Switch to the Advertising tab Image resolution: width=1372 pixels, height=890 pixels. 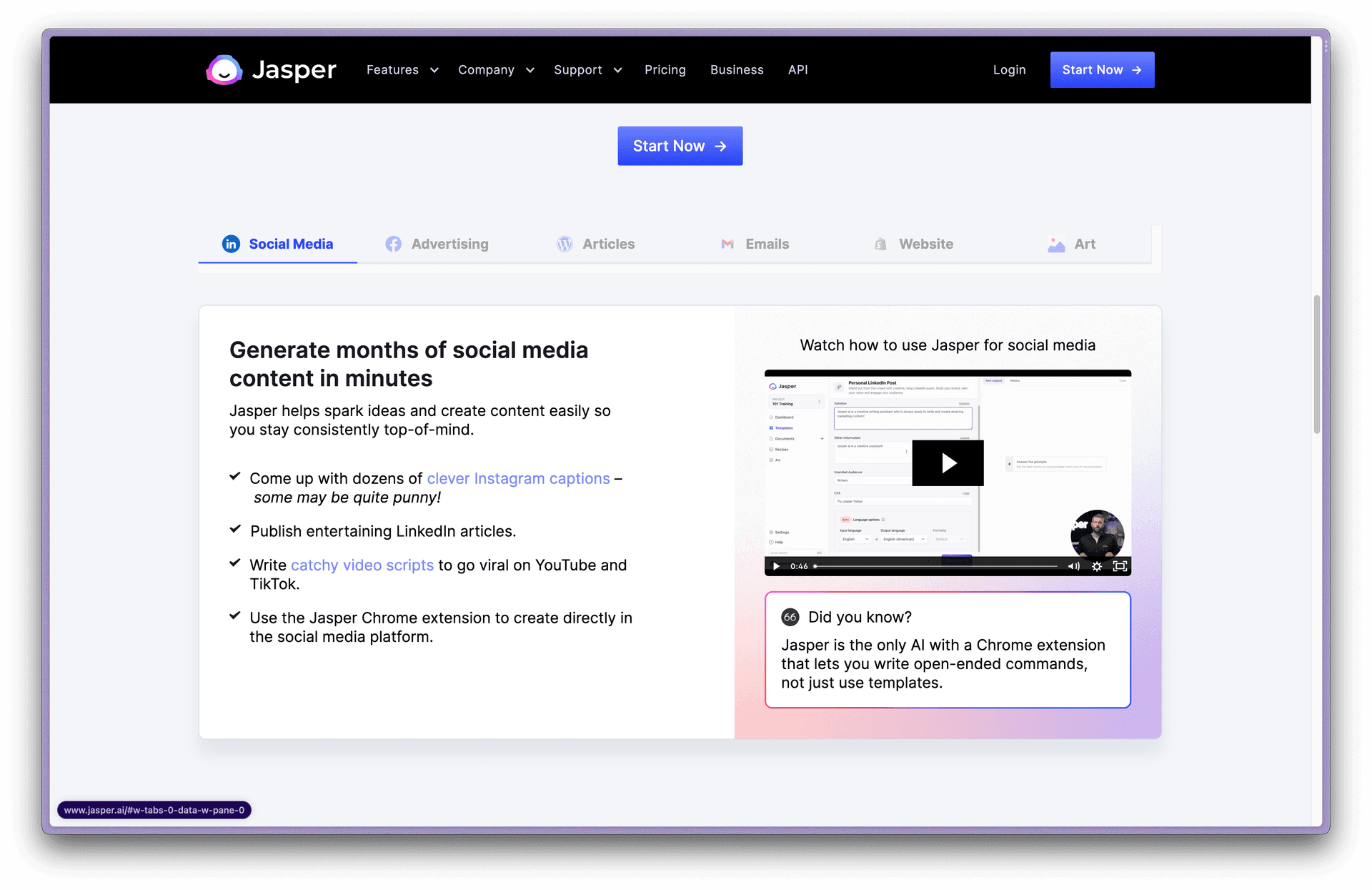[437, 244]
